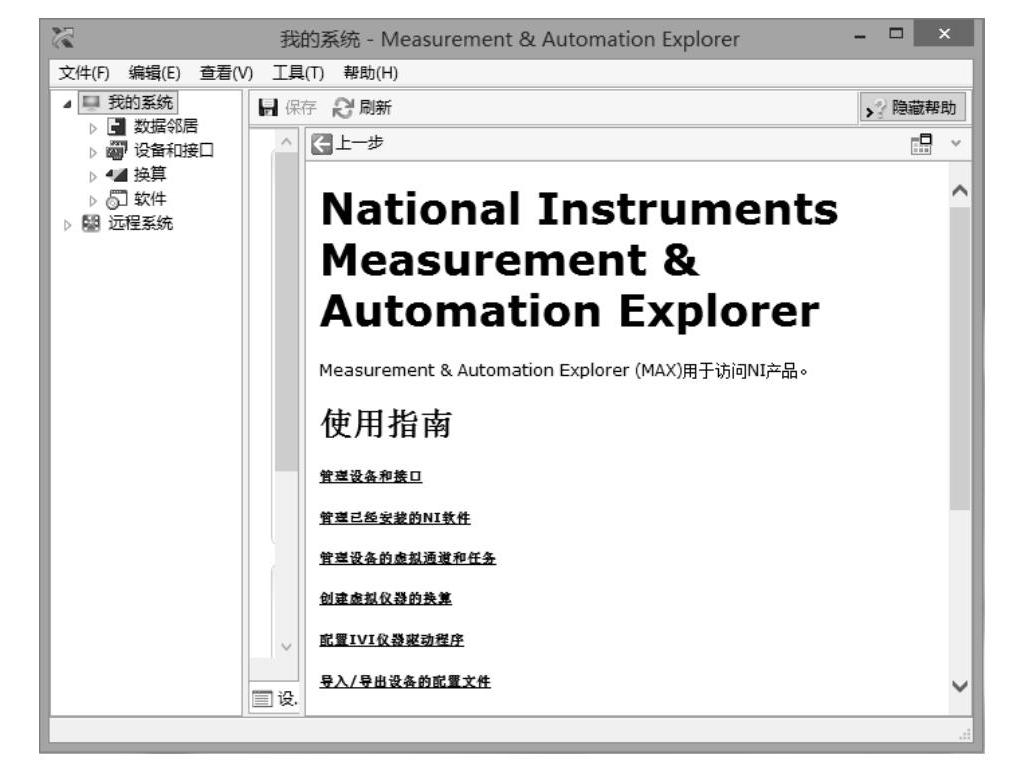The width and height of the screenshot is (1022, 769).
Task: Click the 保存 floppy disk icon
Action: (268, 108)
